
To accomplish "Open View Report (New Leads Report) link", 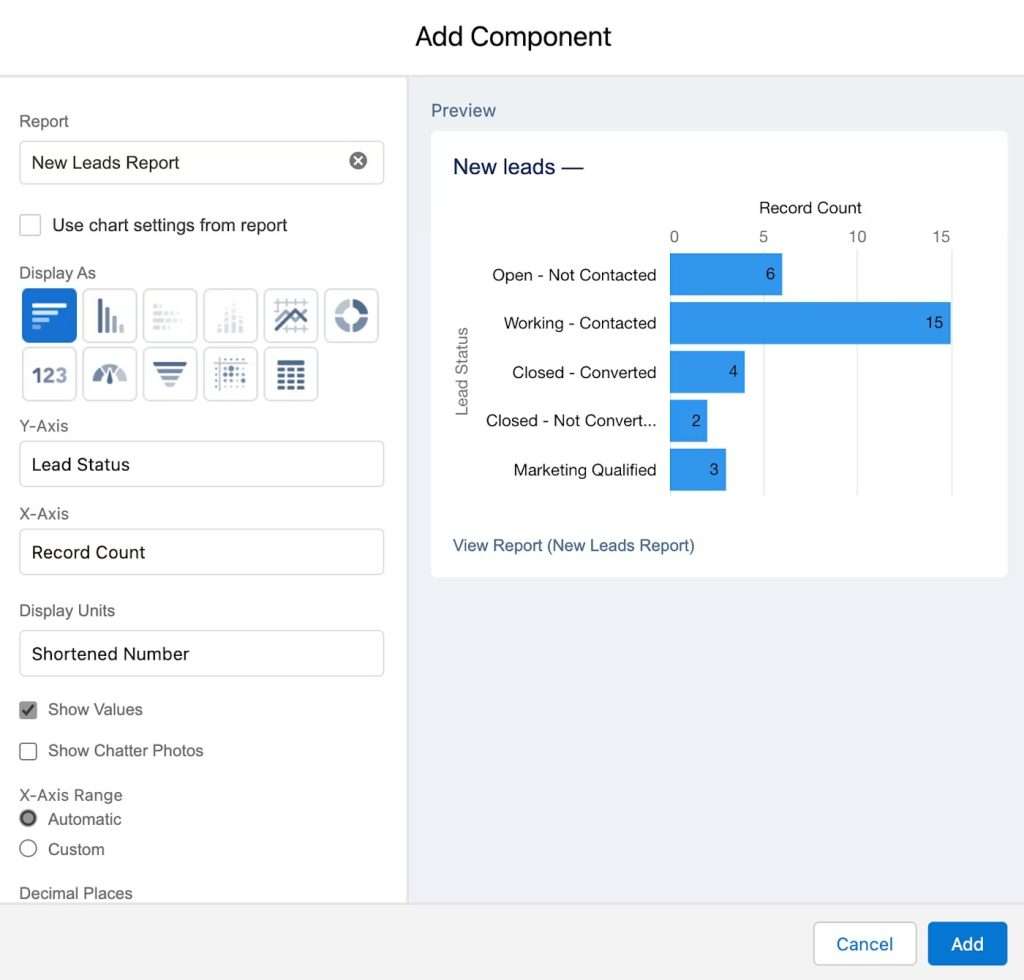I will click(x=573, y=545).
